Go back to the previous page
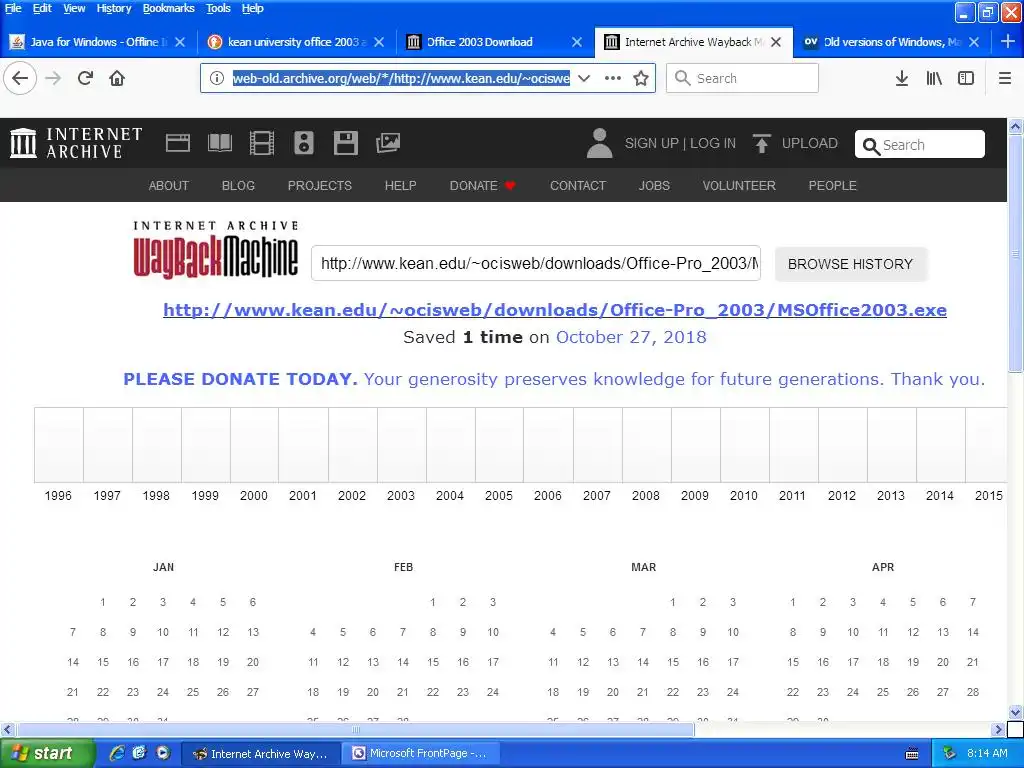The height and width of the screenshot is (768, 1024). (20, 78)
